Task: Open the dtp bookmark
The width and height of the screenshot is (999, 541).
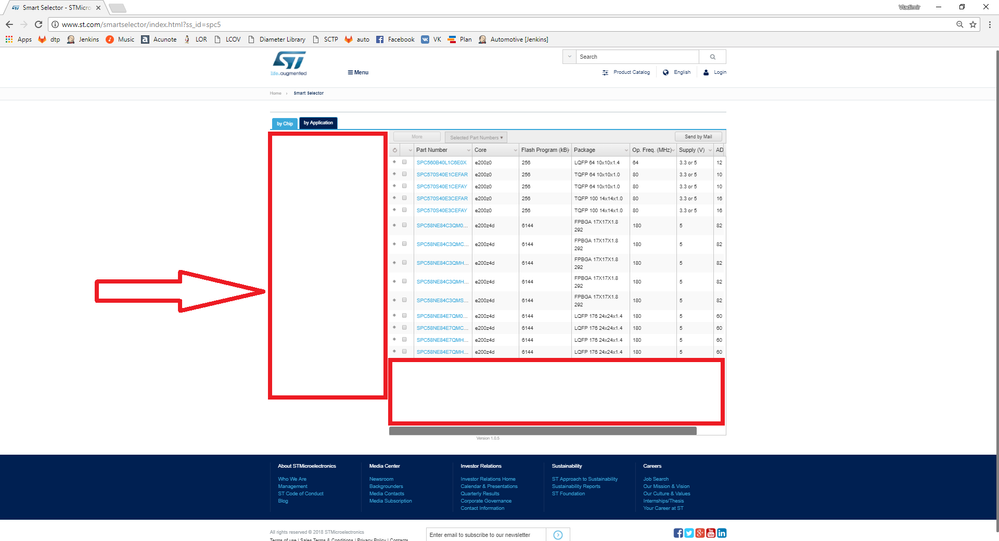Action: pyautogui.click(x=49, y=40)
